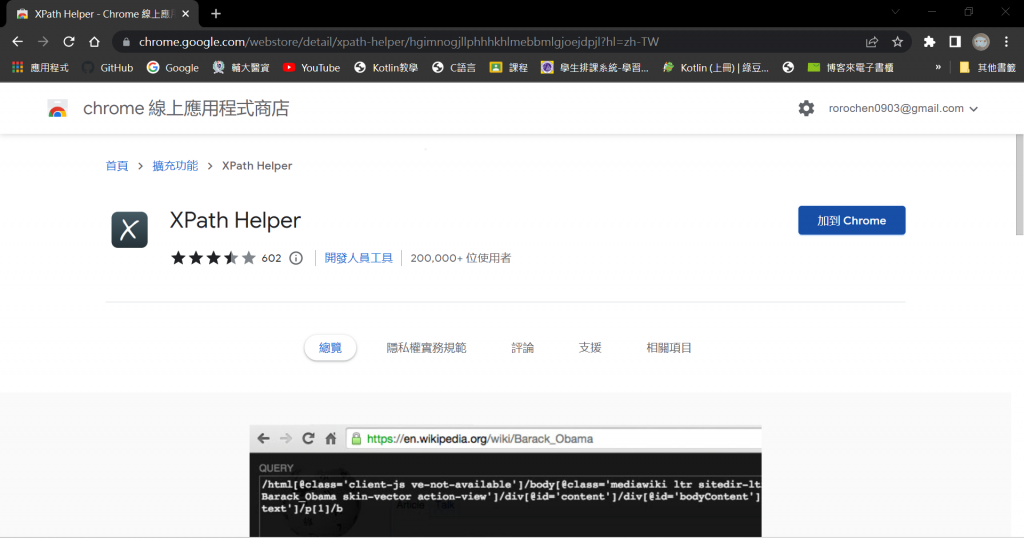Viewport: 1024px width, 538px height.
Task: Open the Chrome profile avatar
Action: pos(981,42)
